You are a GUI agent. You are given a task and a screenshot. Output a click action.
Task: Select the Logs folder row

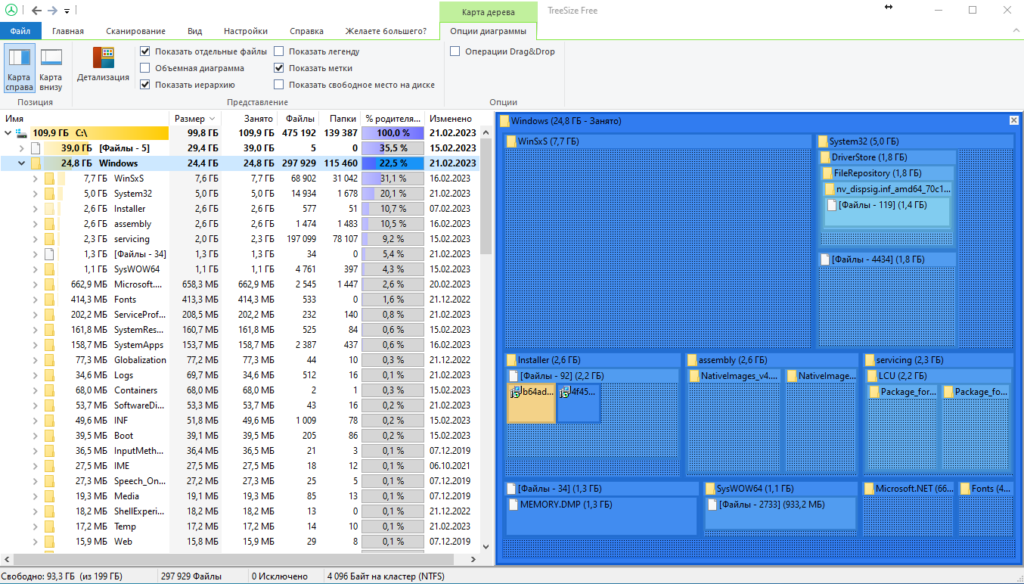240,375
